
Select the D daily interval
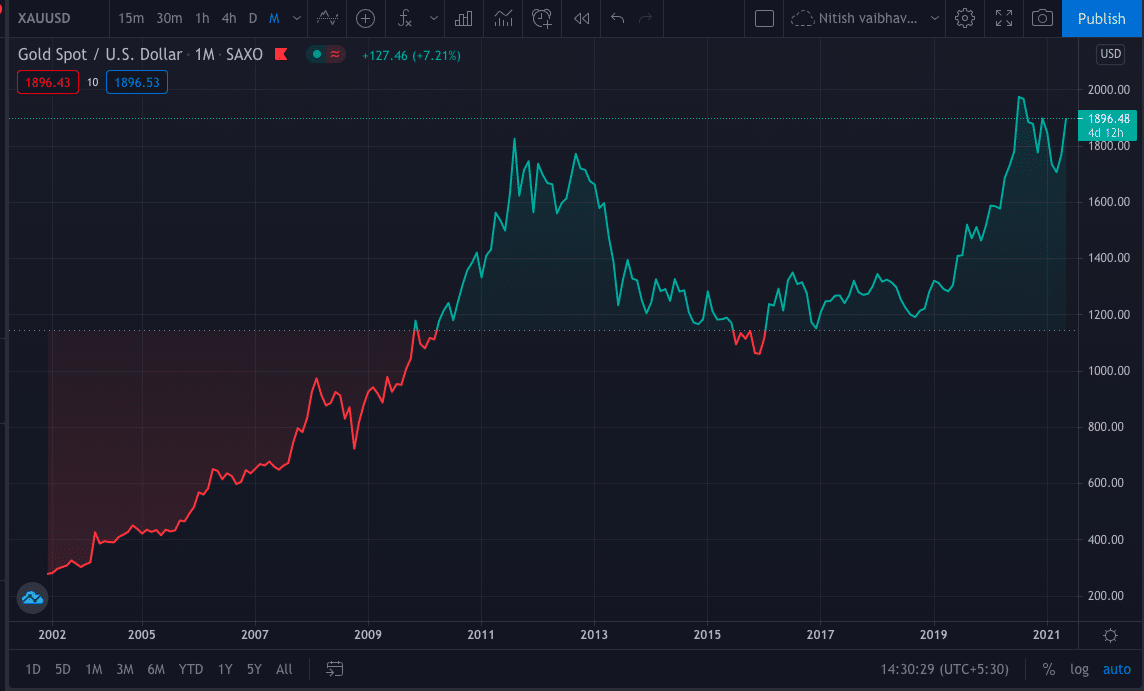pos(252,18)
